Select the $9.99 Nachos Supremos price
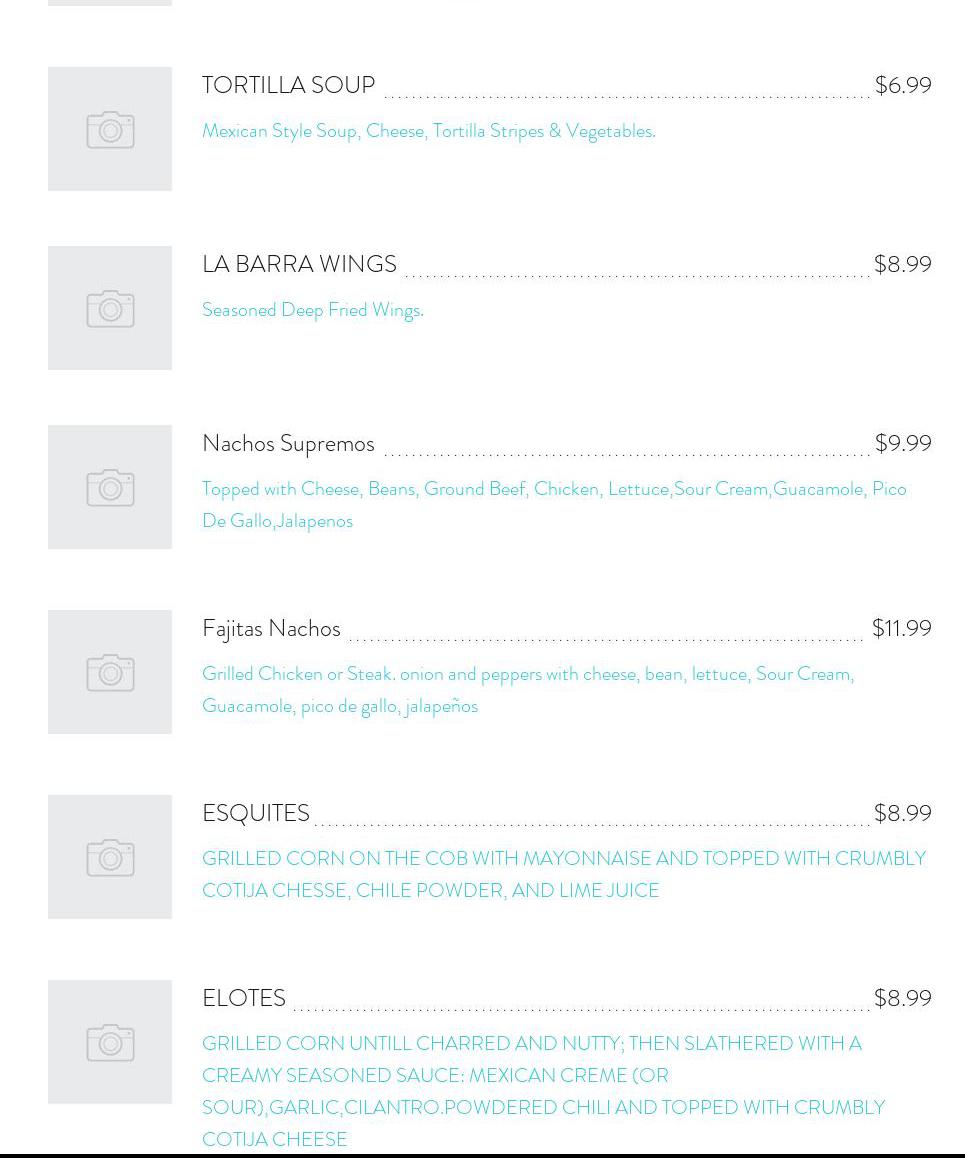This screenshot has width=965, height=1158. point(902,444)
